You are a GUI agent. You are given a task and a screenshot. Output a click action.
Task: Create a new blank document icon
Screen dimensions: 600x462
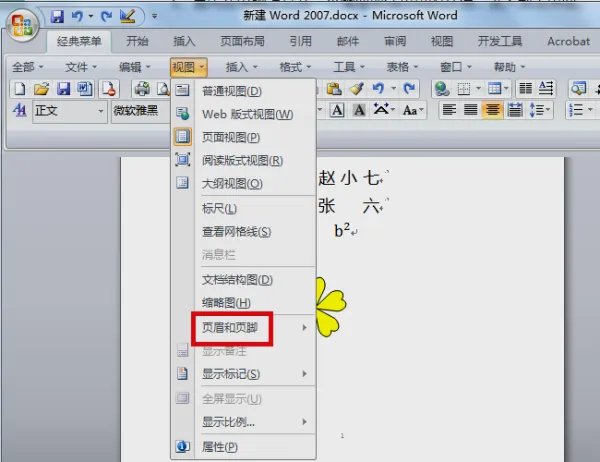click(20, 89)
